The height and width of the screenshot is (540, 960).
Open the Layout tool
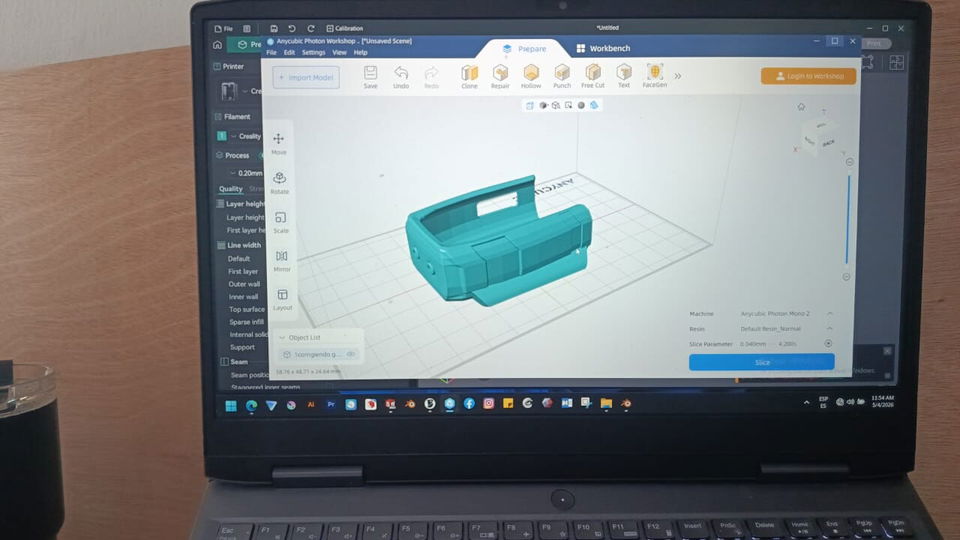tap(282, 299)
